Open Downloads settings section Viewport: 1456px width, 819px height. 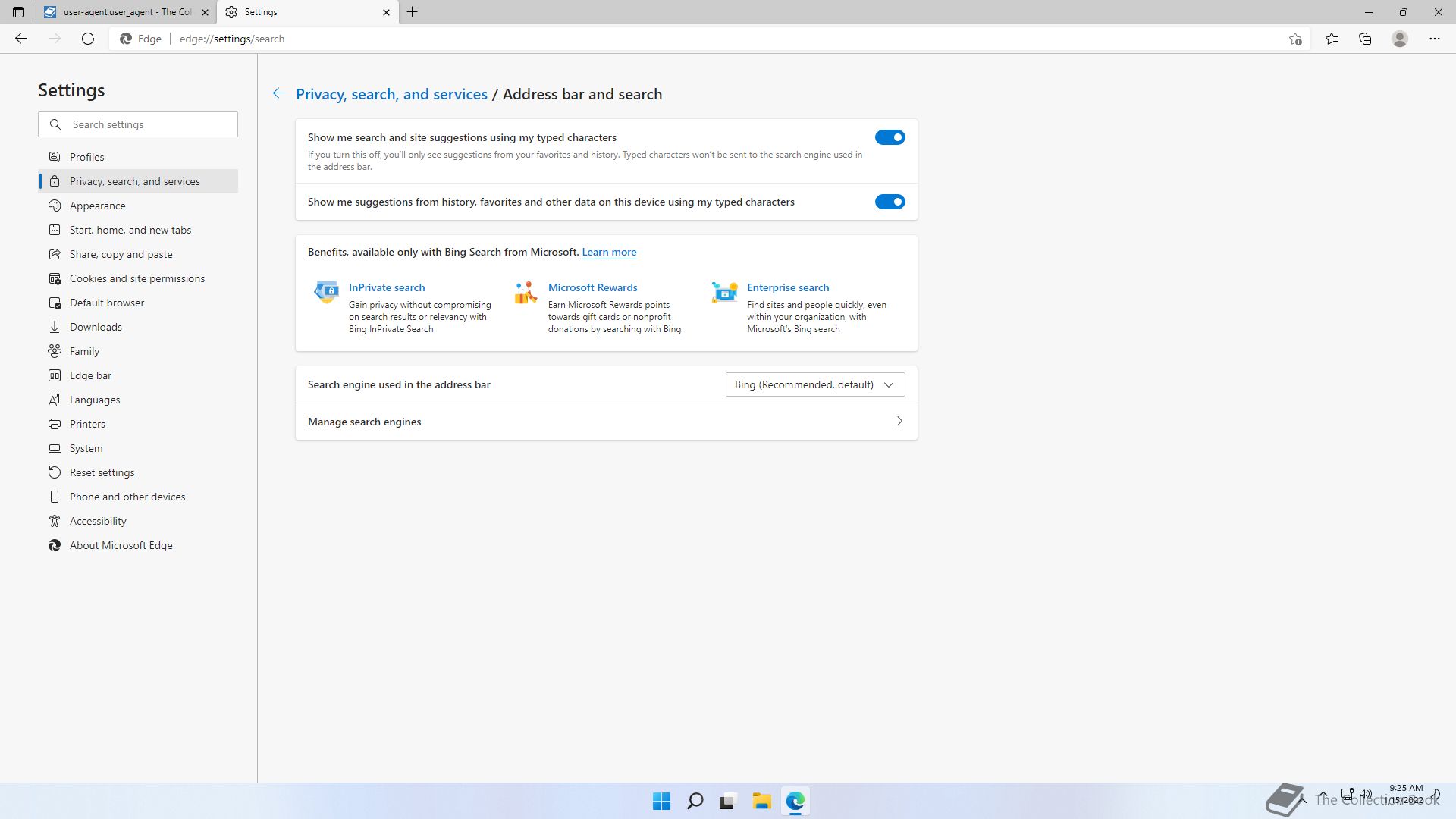tap(138, 327)
